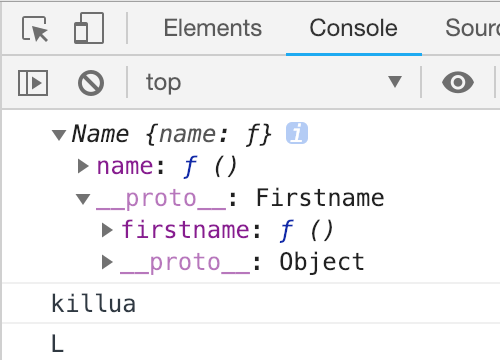Click the Name {name: f} summary text
Viewport: 500px width, 360px height.
(171, 134)
